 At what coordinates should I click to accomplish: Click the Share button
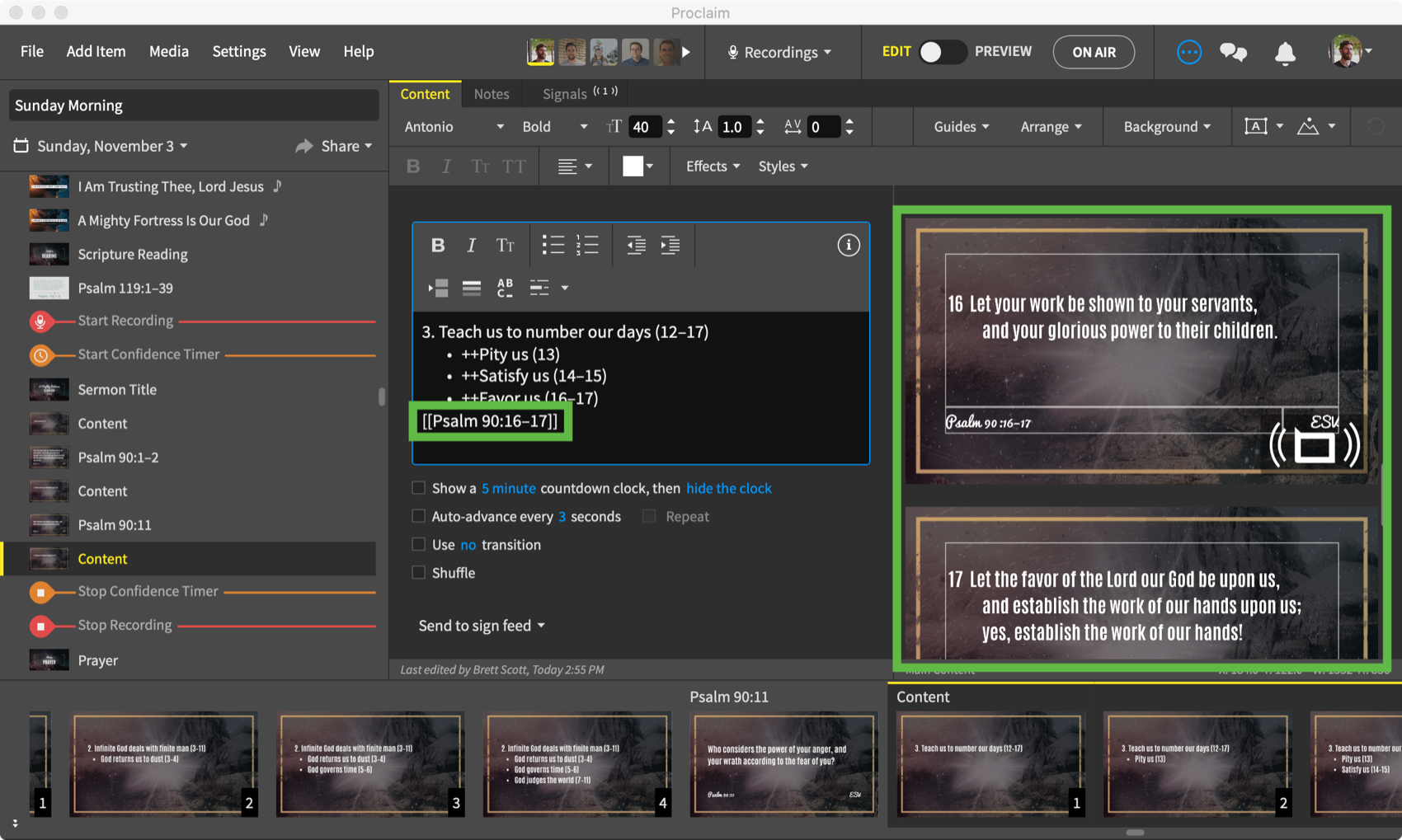coord(333,146)
